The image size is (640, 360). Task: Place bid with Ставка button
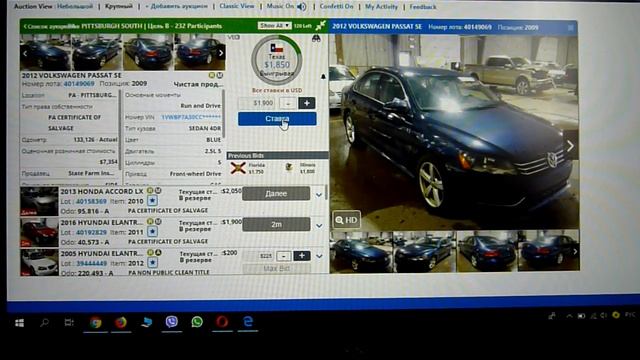[277, 119]
